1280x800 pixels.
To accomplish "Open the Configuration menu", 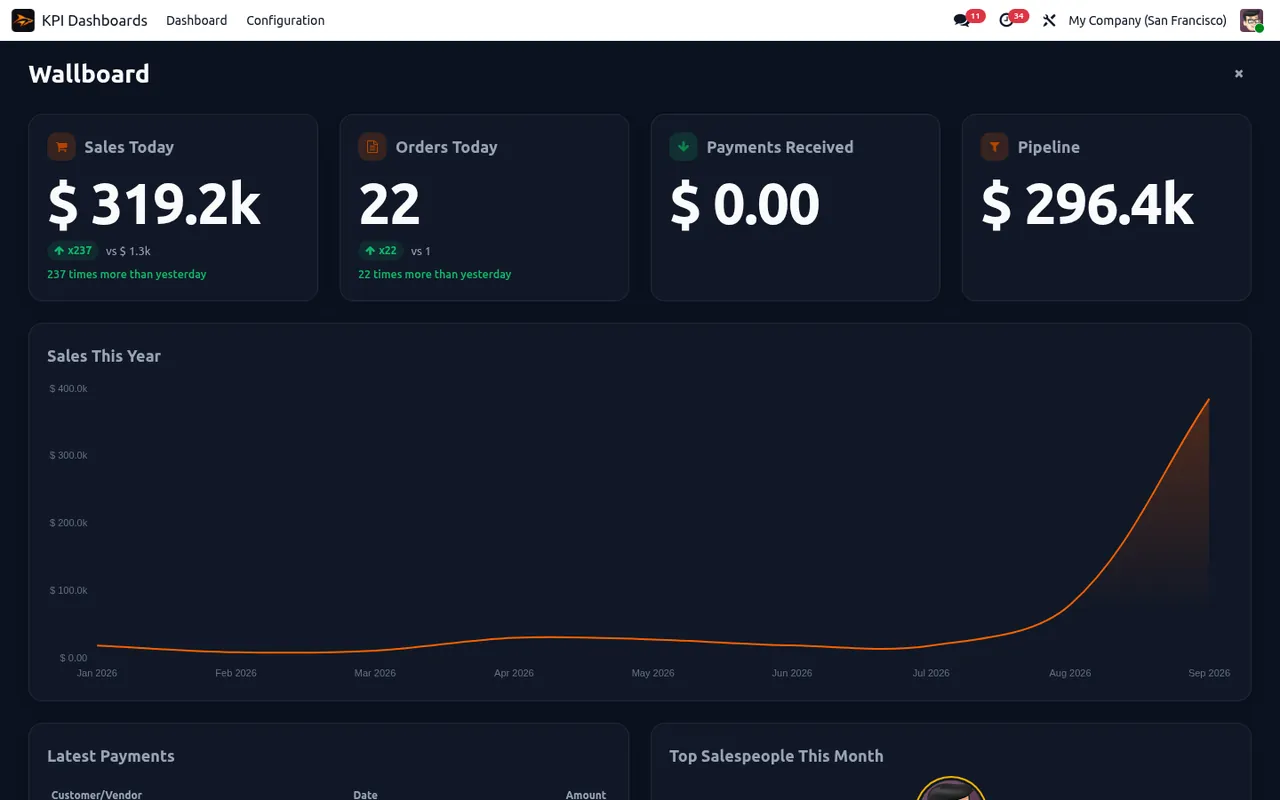I will tap(285, 20).
